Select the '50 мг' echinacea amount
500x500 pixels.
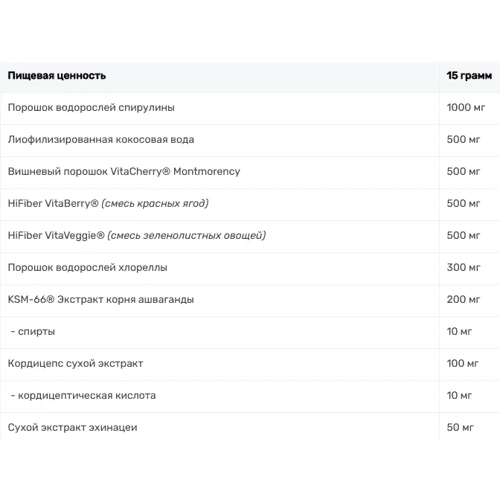[x=460, y=427]
